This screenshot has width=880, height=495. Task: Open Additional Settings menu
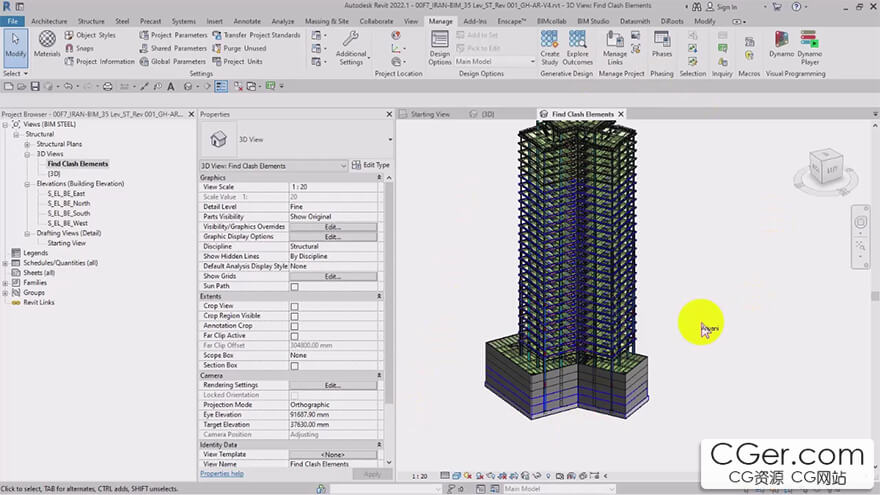click(352, 49)
